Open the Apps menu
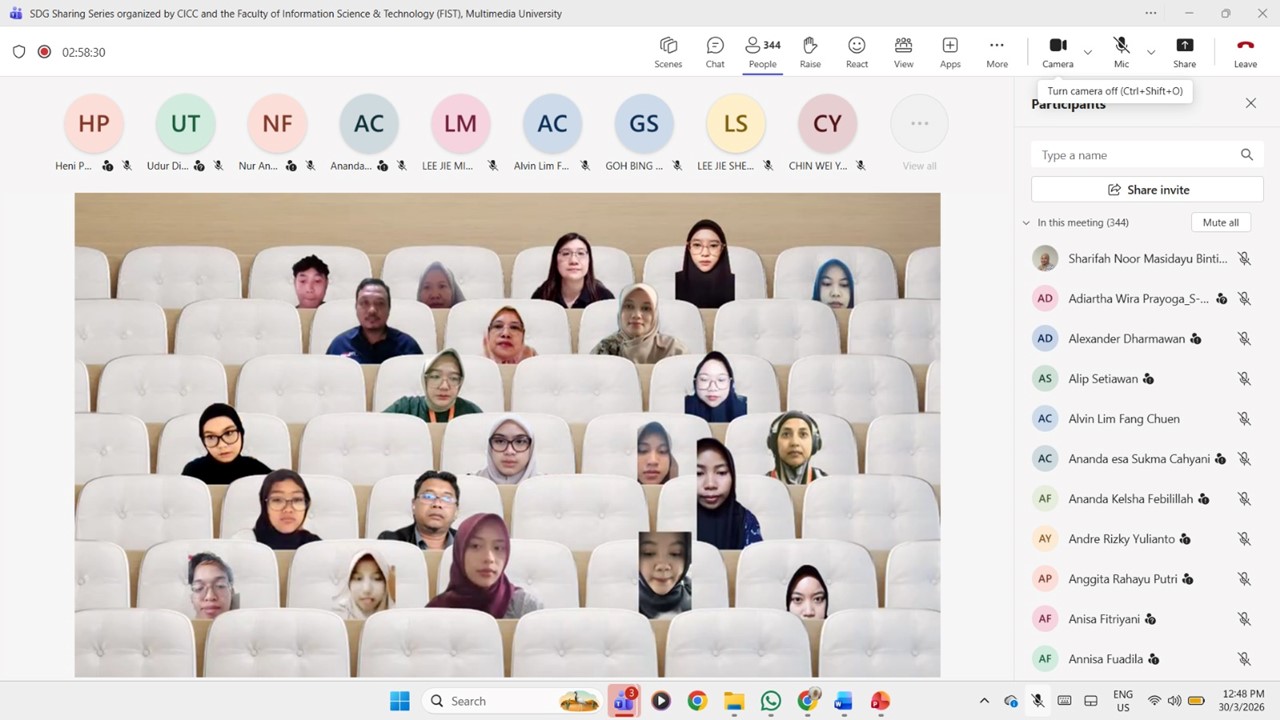 tap(950, 52)
